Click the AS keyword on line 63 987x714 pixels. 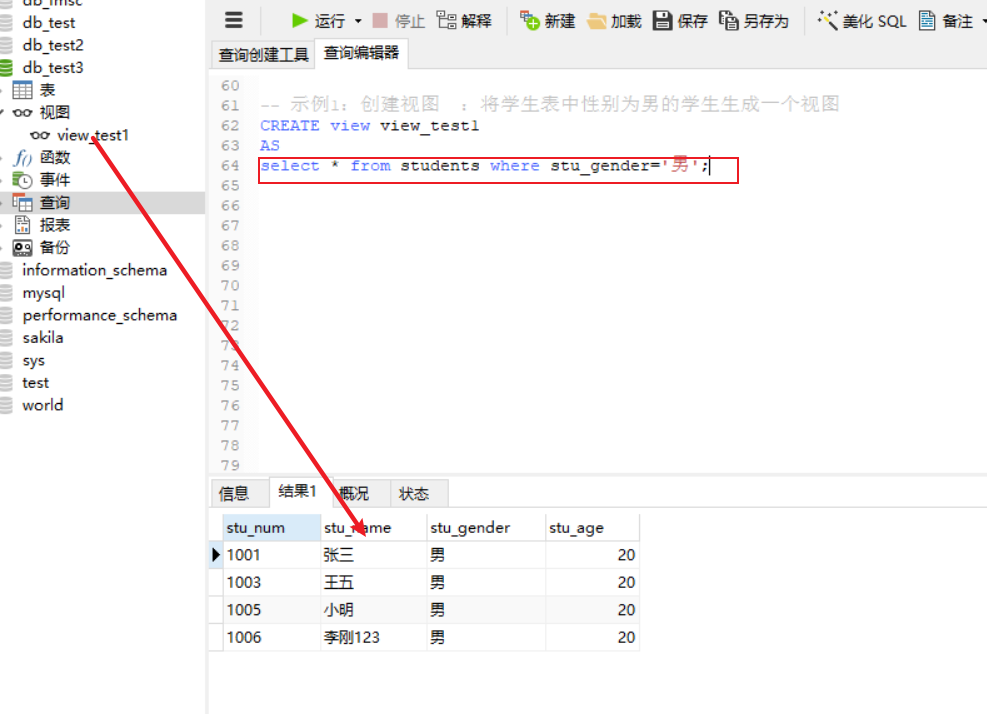(269, 146)
